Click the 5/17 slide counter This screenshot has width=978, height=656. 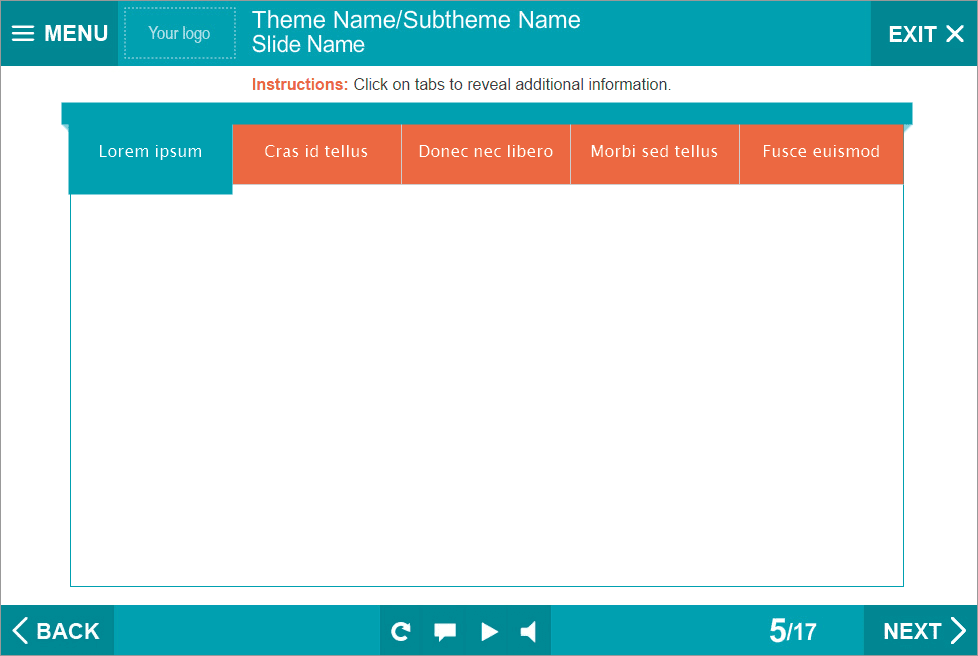(x=792, y=631)
